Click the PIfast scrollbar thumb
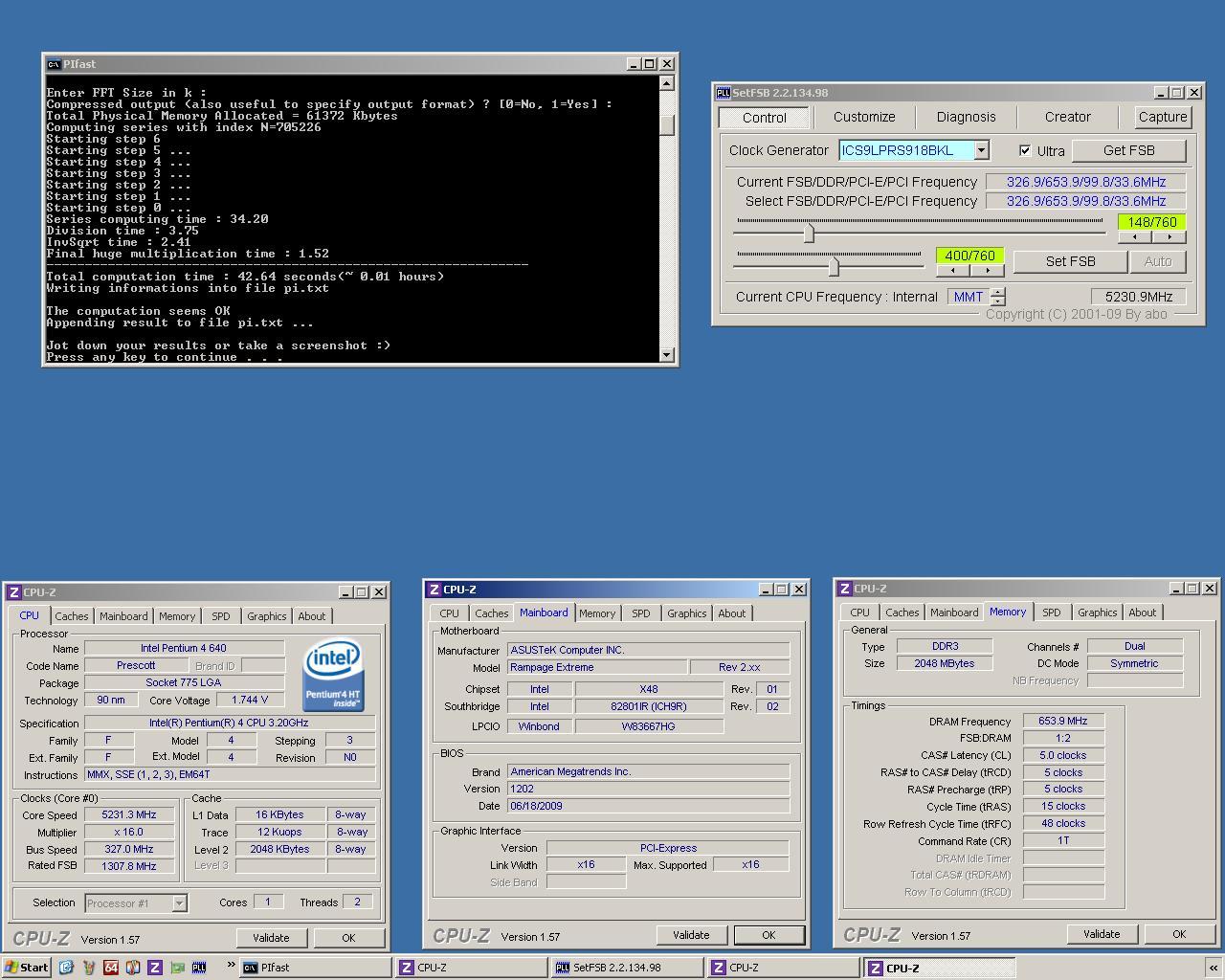The height and width of the screenshot is (980, 1225). (667, 125)
